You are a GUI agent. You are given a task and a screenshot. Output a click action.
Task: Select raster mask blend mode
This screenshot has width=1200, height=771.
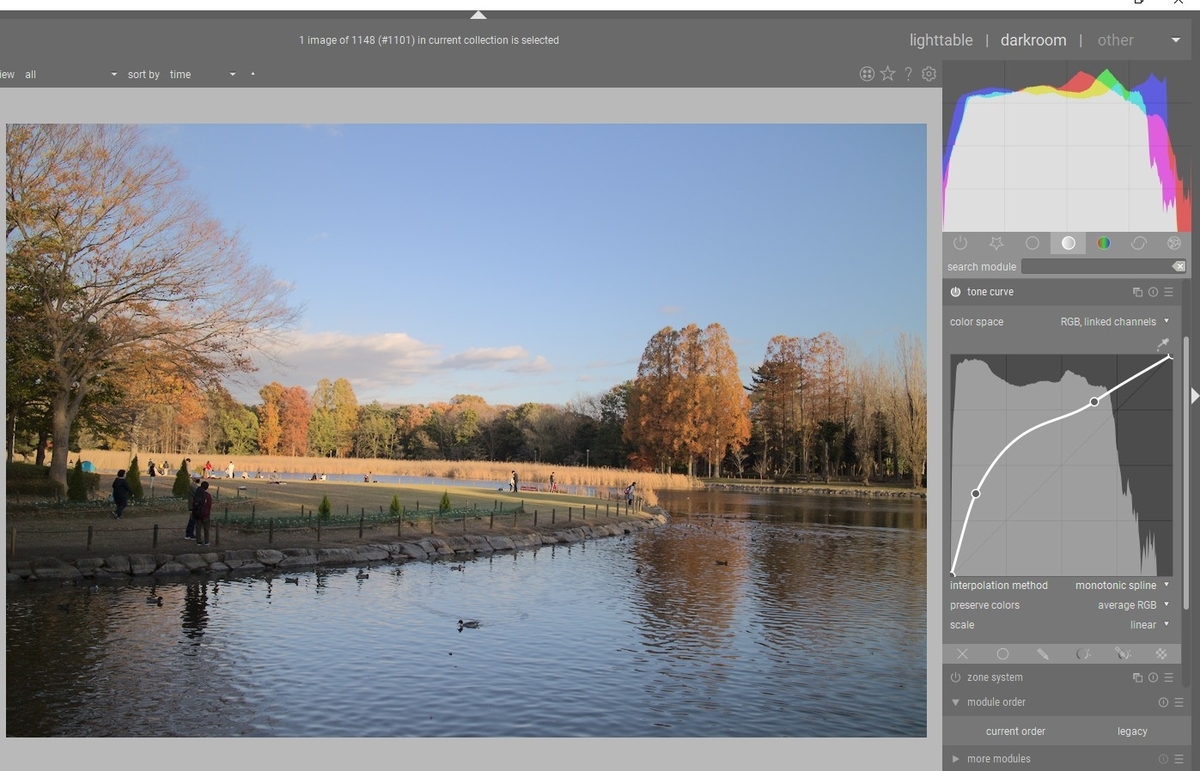1162,654
